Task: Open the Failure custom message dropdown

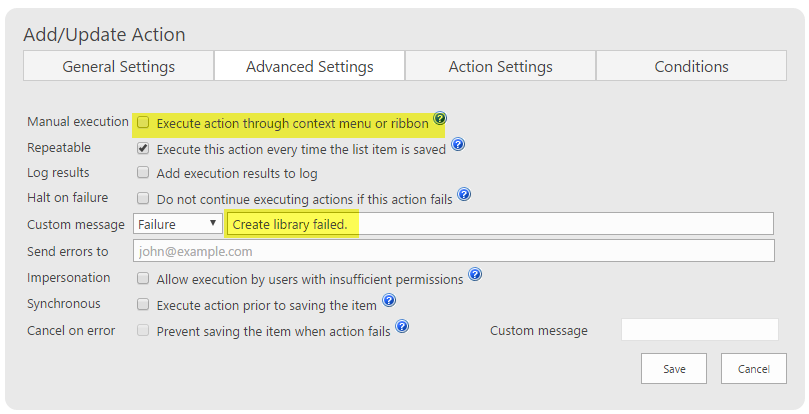Action: [x=177, y=224]
